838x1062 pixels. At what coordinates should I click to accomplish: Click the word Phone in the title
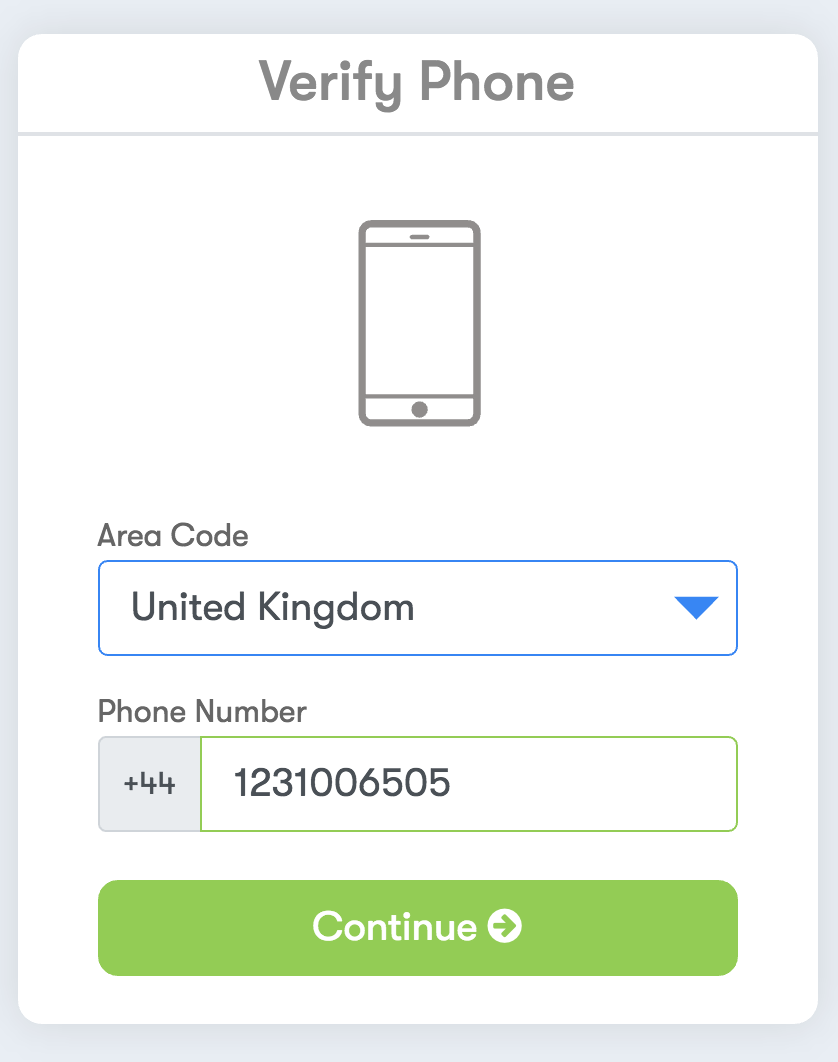click(497, 81)
